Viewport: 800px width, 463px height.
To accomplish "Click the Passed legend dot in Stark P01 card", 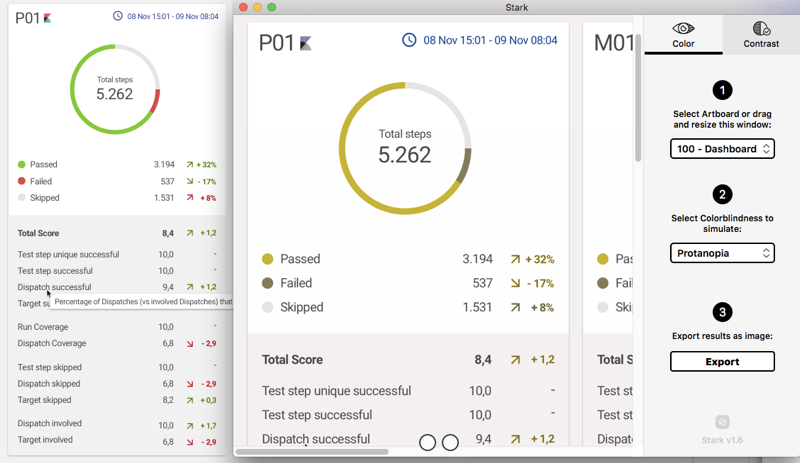I will (x=267, y=259).
